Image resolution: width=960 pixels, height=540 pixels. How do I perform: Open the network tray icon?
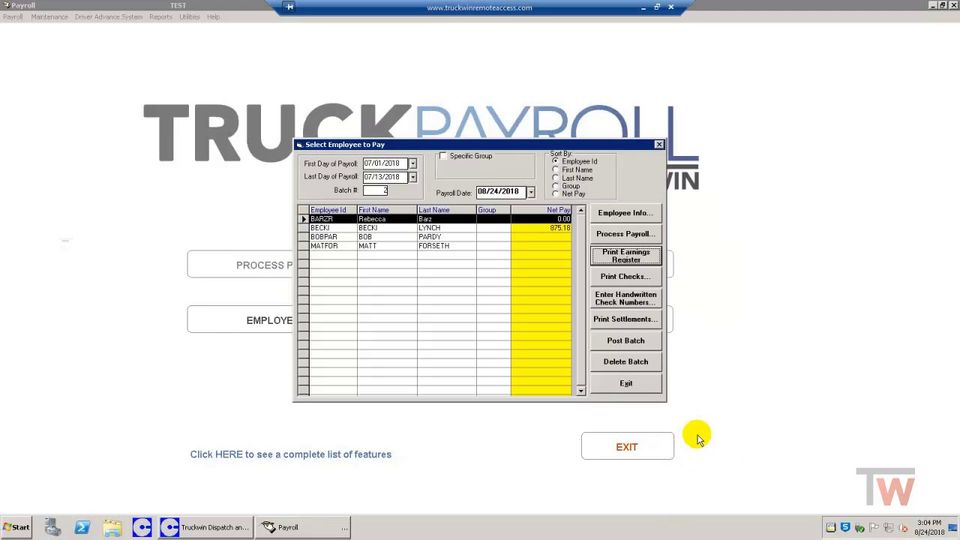[x=888, y=527]
